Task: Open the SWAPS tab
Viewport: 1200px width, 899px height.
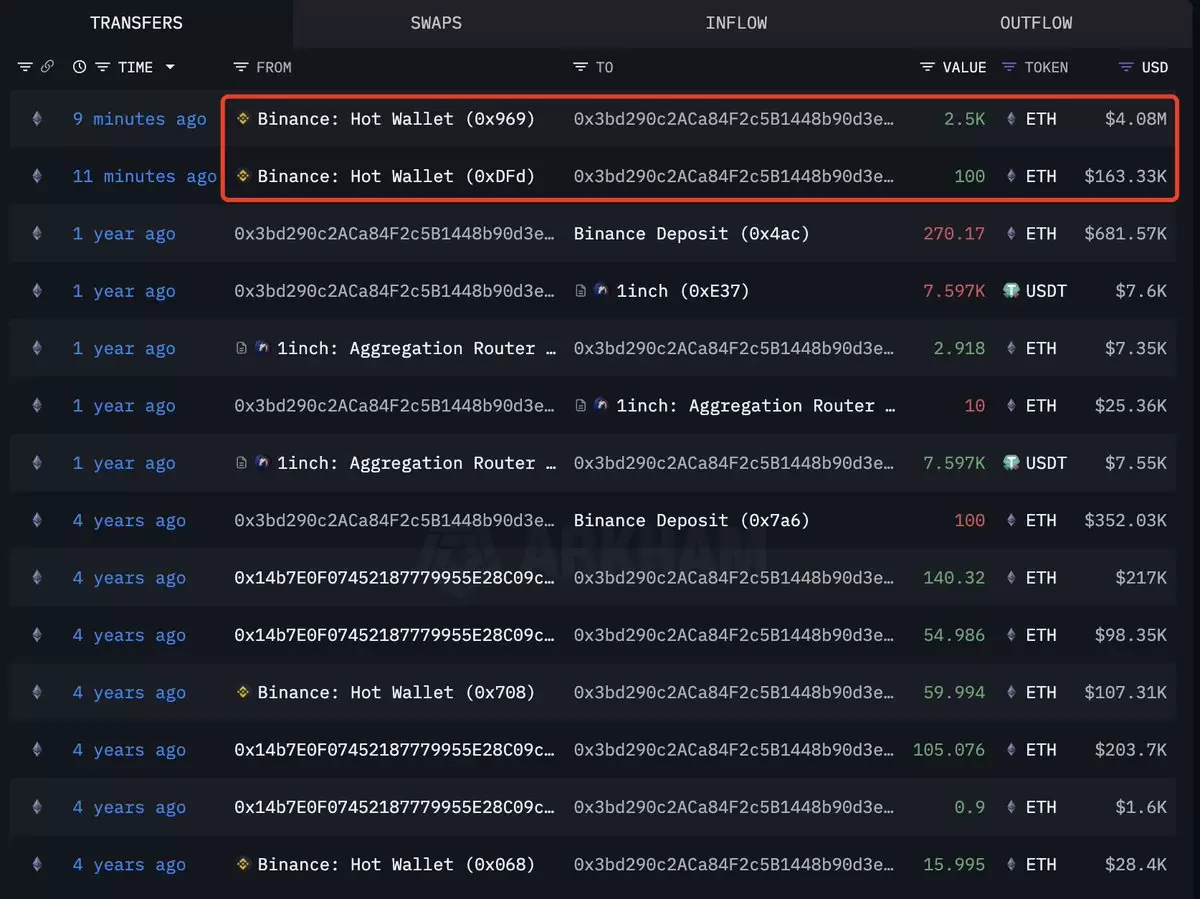Action: tap(436, 23)
